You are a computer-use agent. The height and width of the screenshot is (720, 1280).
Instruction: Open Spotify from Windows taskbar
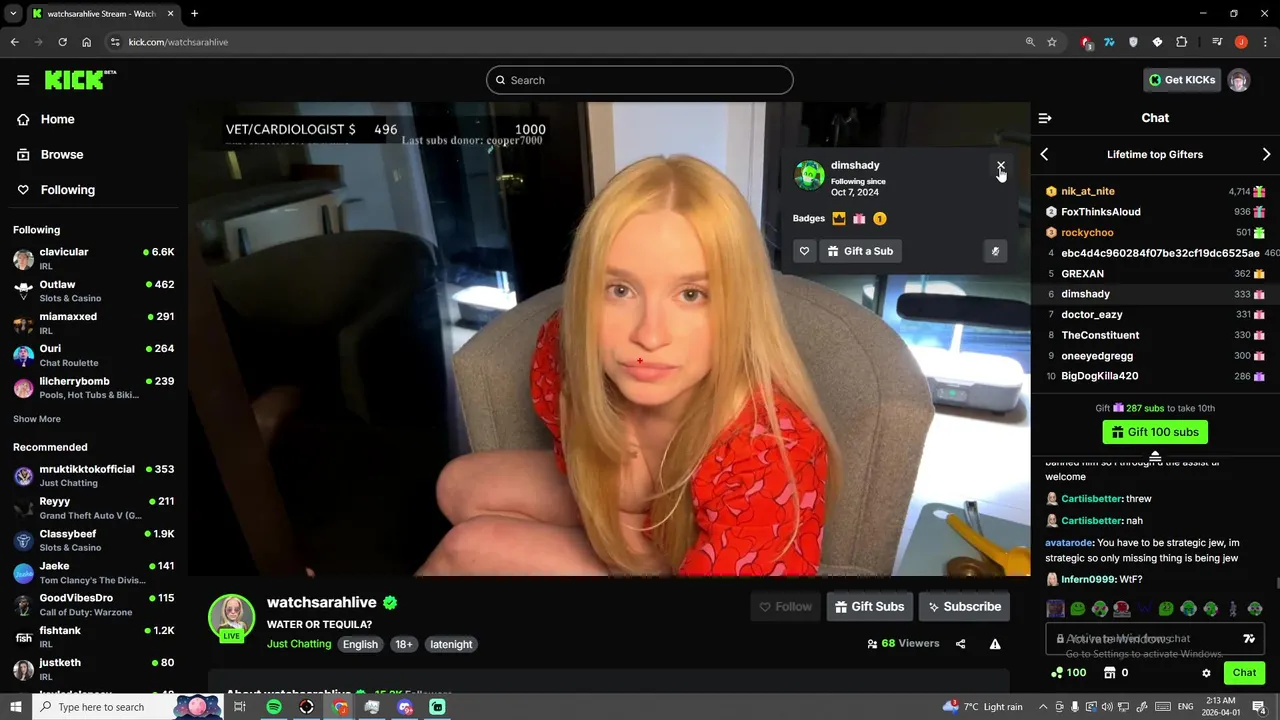click(x=274, y=707)
